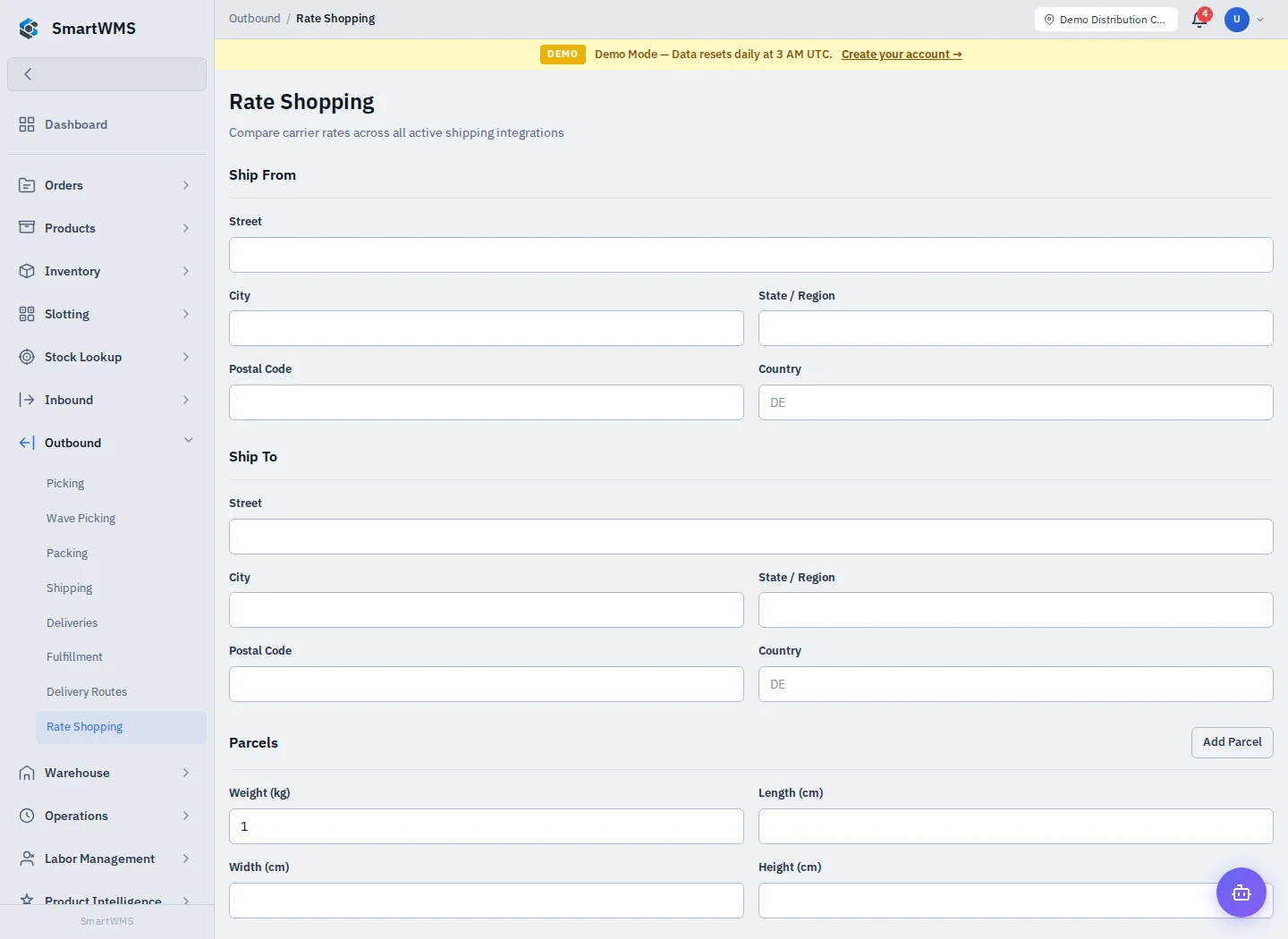1288x939 pixels.
Task: Click the Inventory cube icon
Action: click(x=27, y=271)
